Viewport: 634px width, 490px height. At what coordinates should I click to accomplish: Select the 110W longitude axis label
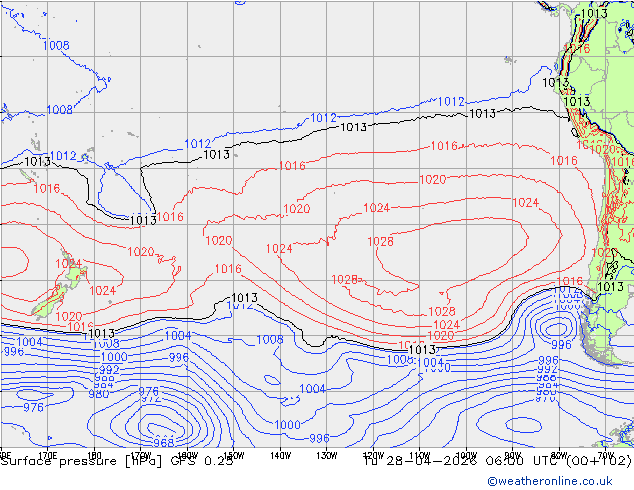(420, 456)
